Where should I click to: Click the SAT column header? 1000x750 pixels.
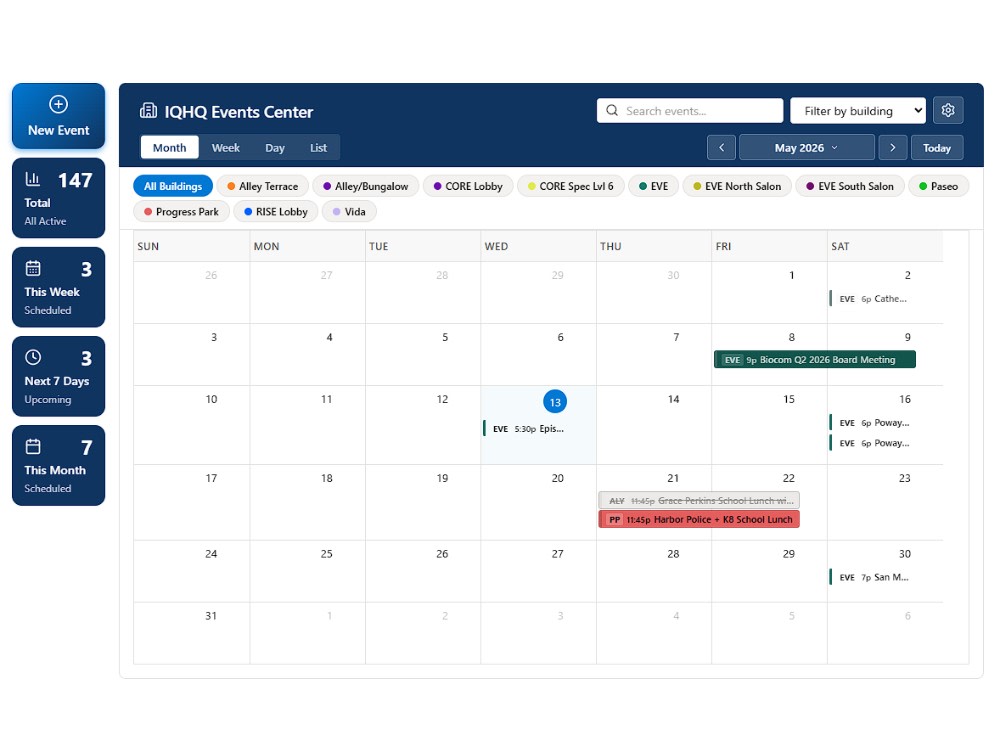coord(840,246)
